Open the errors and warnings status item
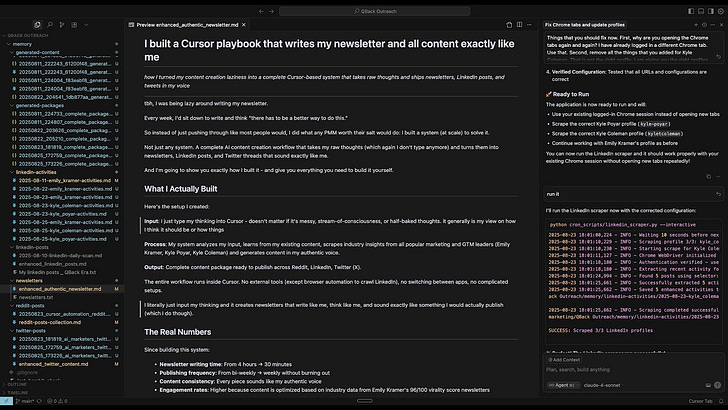Screen dimensions: 728x410 57,401
